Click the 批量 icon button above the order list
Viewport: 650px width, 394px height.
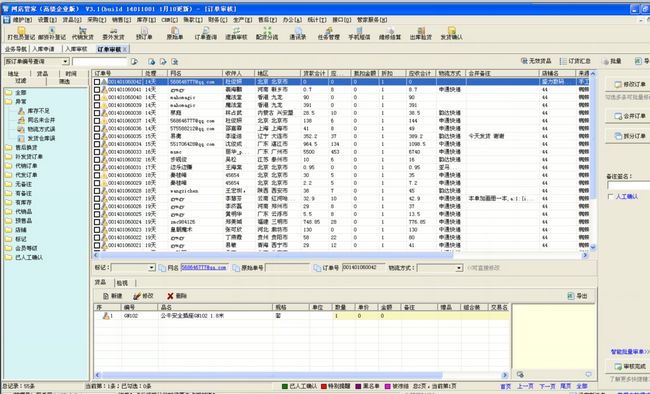[x=612, y=61]
